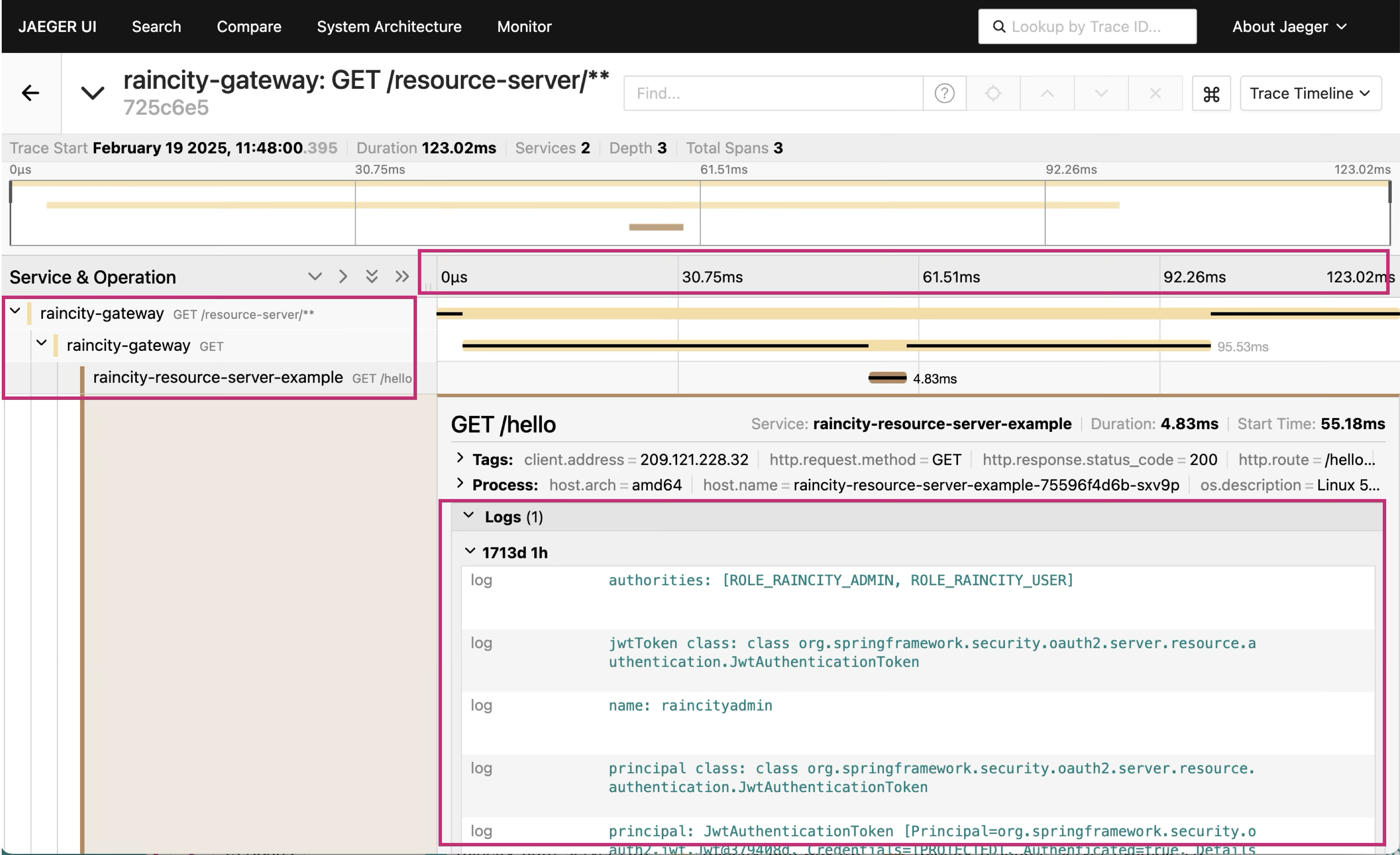Open the Search page in navbar

156,26
